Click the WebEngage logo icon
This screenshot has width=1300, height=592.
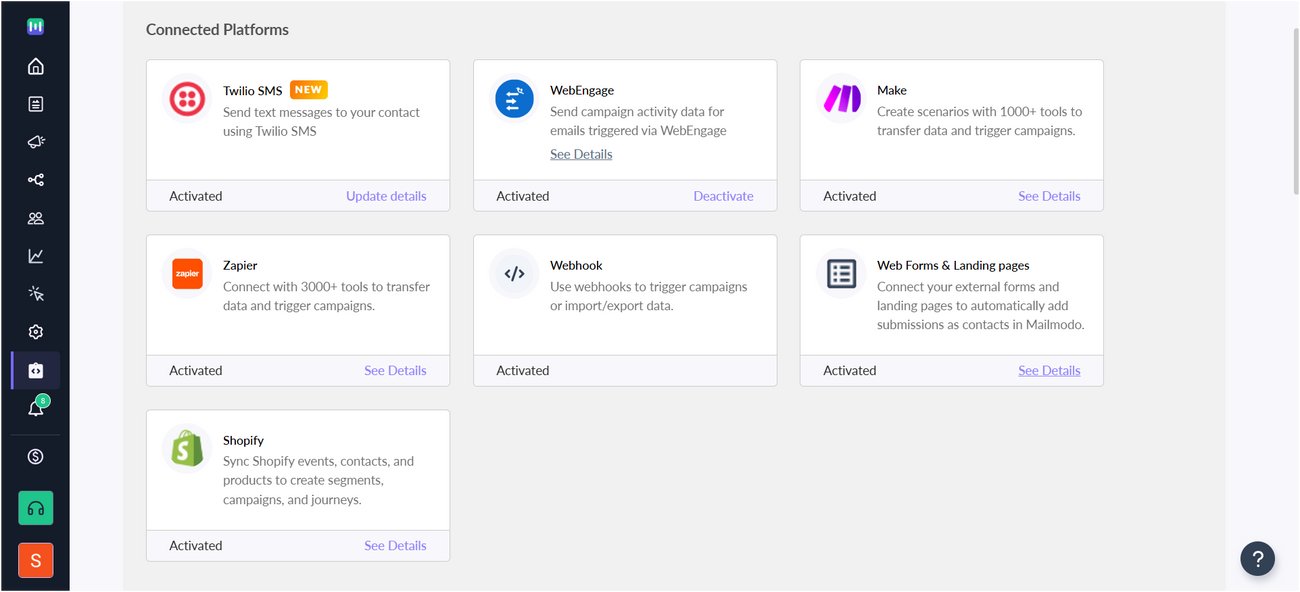click(514, 99)
